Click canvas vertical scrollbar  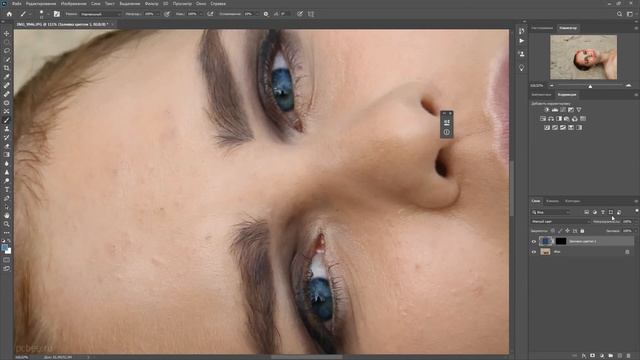point(512,188)
